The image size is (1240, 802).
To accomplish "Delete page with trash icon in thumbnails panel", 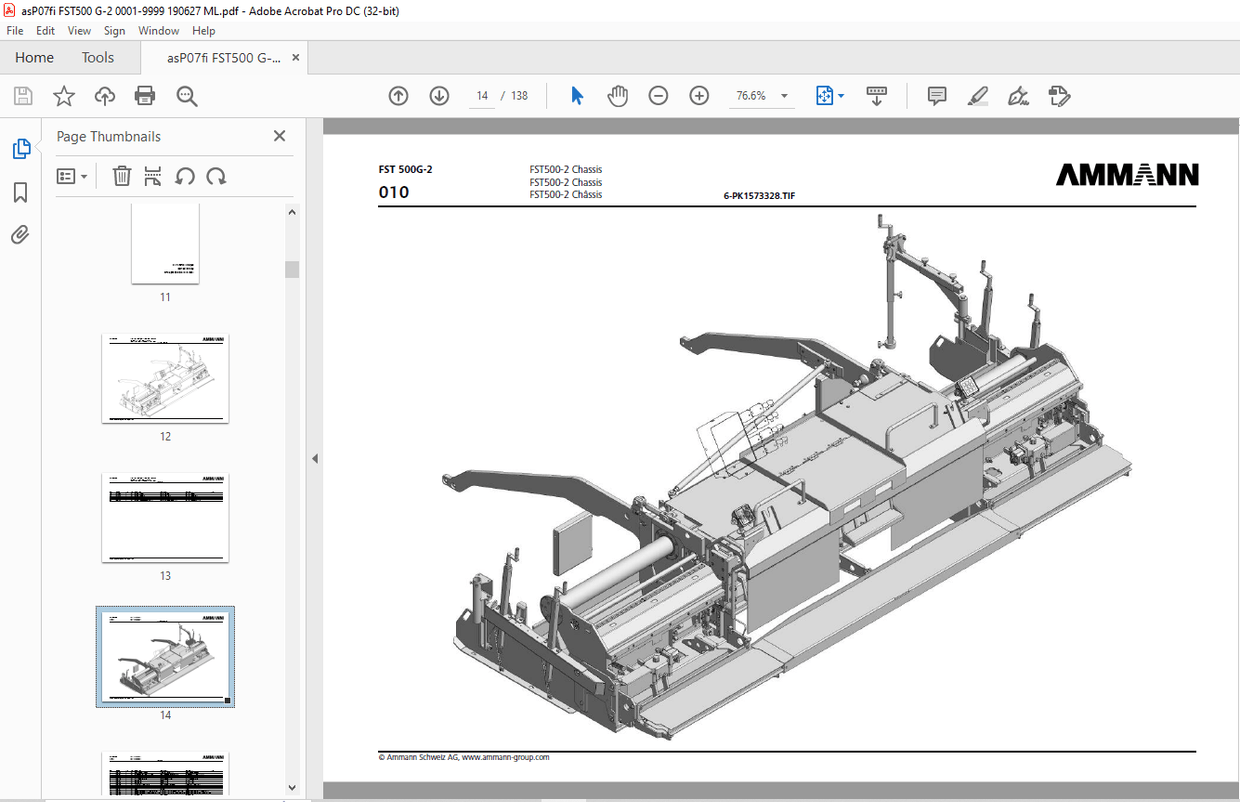I will point(121,176).
